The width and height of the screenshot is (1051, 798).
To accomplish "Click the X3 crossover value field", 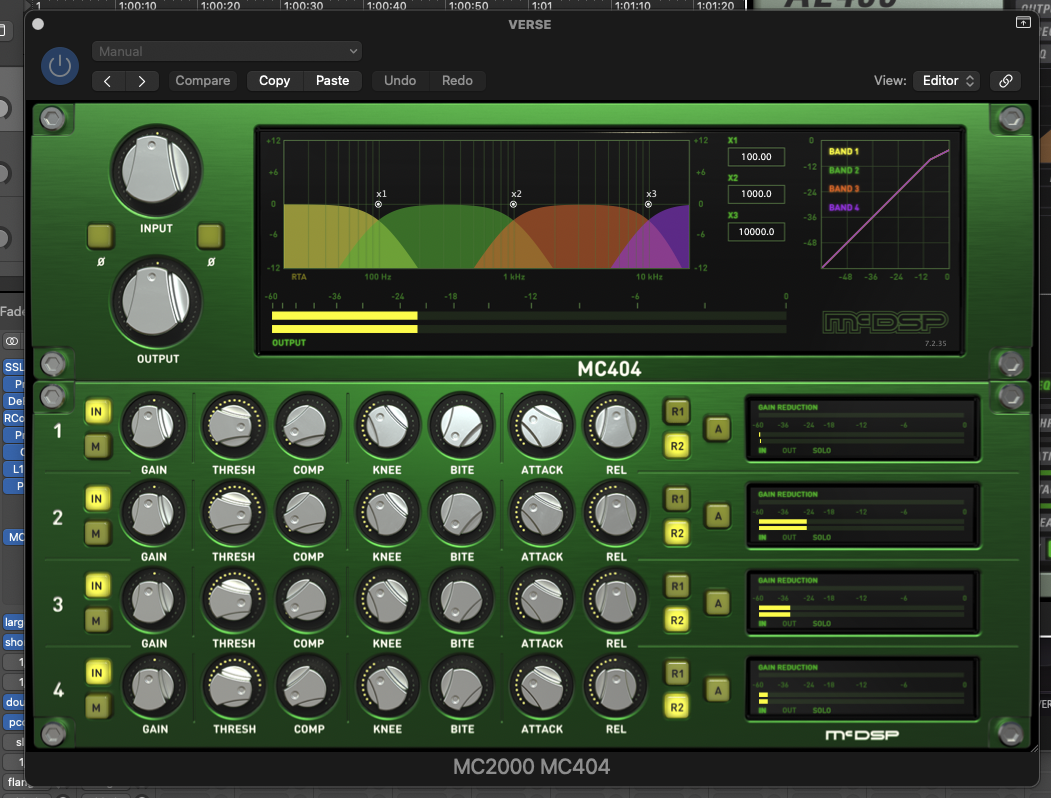I will [756, 232].
